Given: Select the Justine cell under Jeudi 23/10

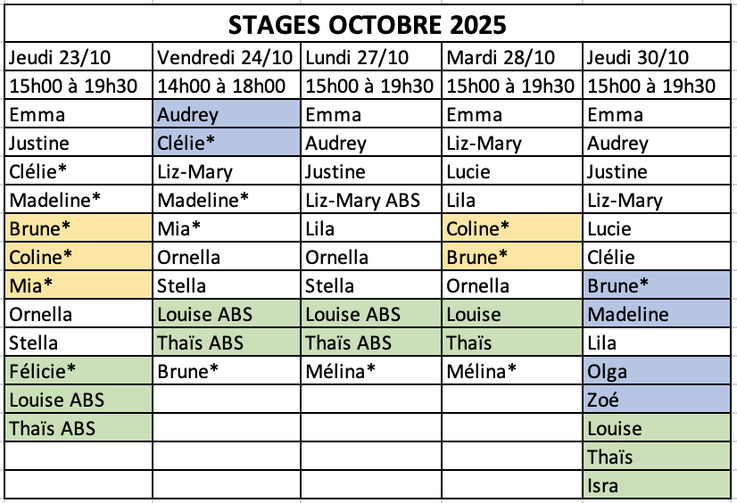Looking at the screenshot, I should pos(78,143).
